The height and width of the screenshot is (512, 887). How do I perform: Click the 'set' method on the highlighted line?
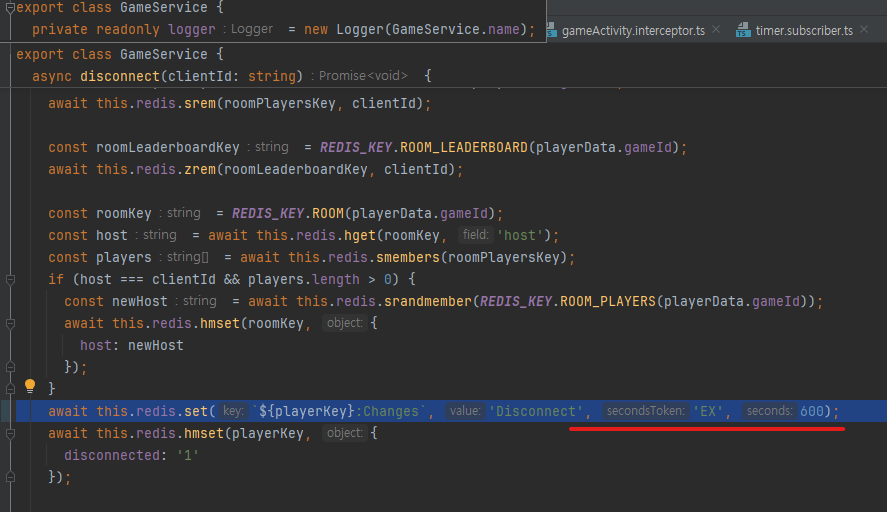(x=196, y=411)
